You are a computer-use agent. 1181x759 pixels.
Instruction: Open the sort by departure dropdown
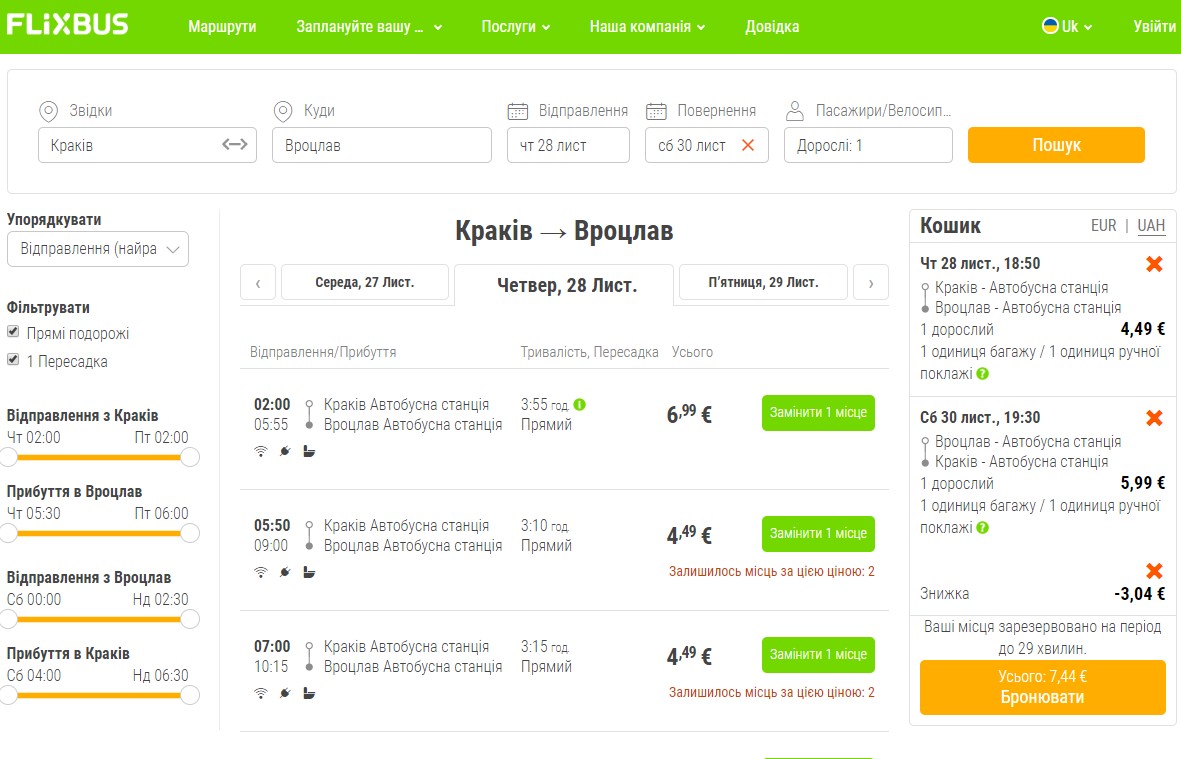tap(98, 249)
